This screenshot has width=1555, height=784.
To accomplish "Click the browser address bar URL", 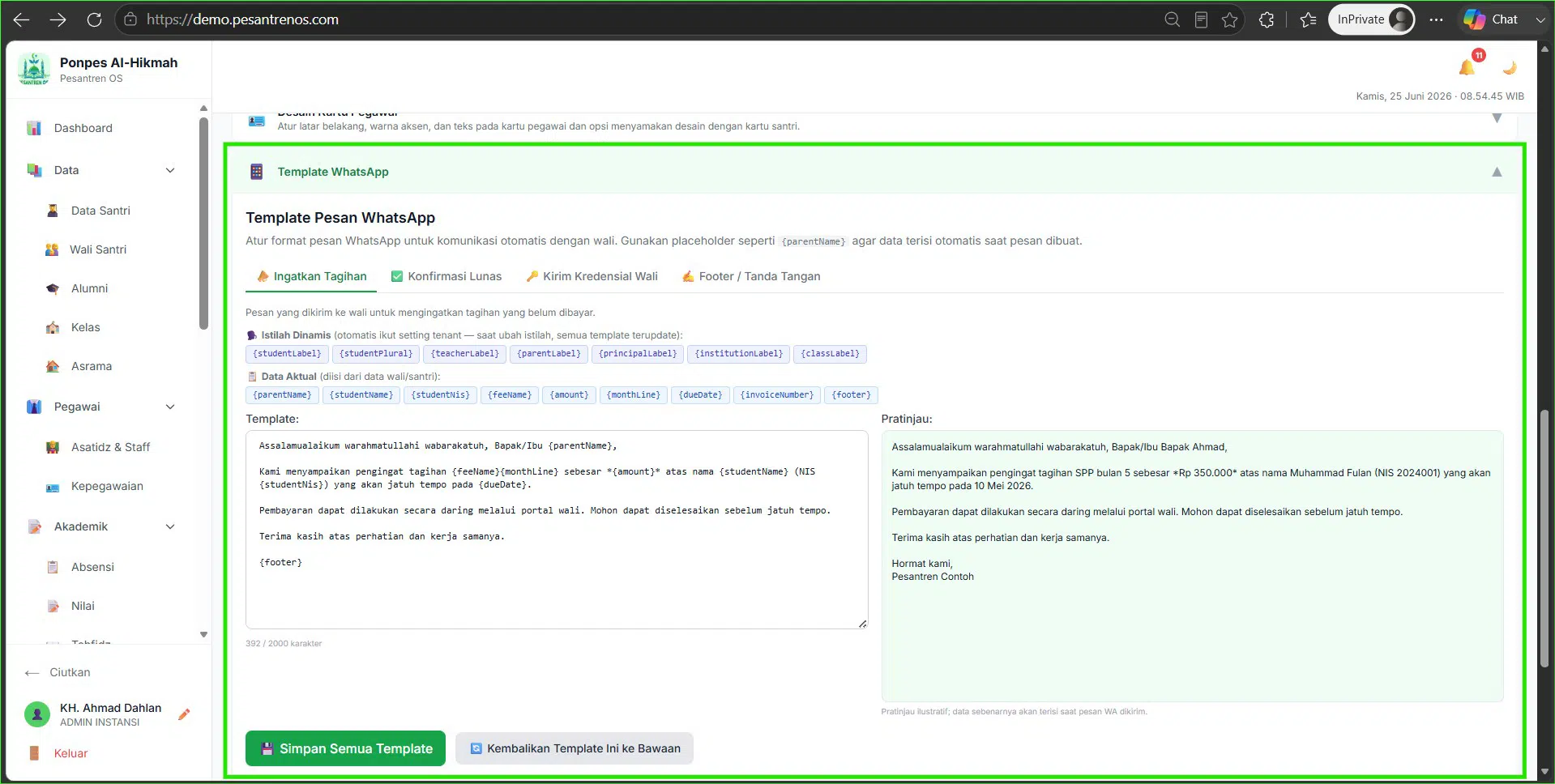I will point(243,19).
